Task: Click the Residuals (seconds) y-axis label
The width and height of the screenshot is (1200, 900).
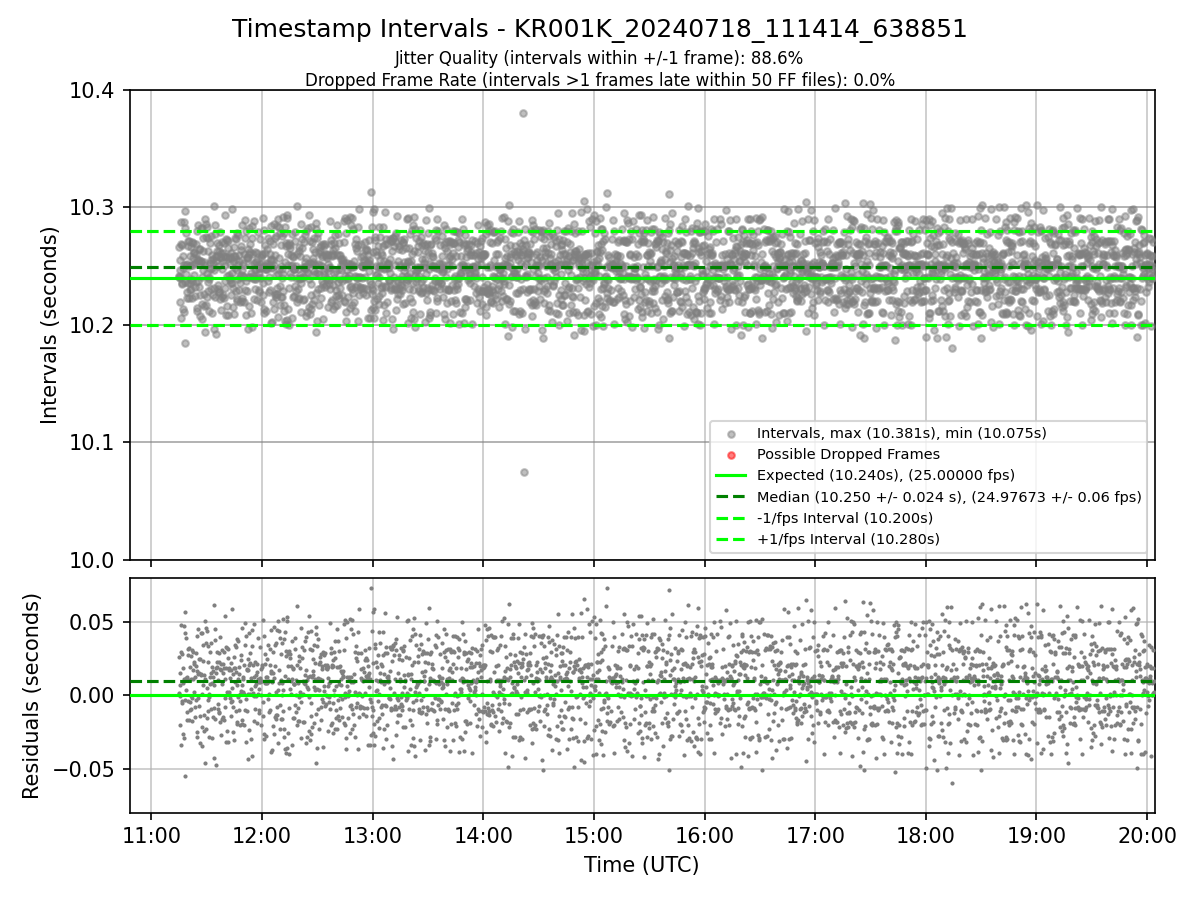Action: [31, 696]
